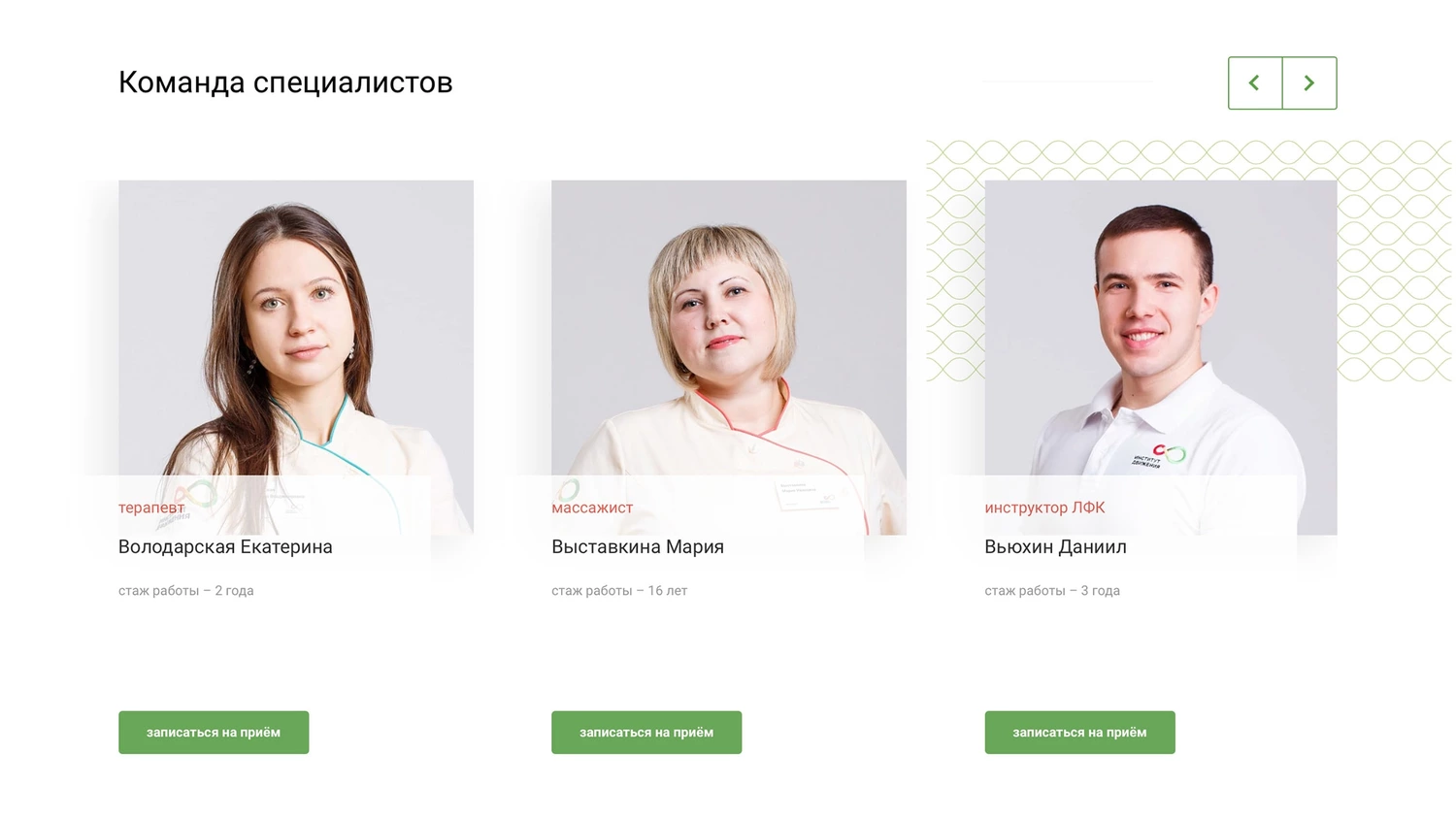
Task: Click the 'стаж работы – 16 лет' text
Action: click(x=619, y=591)
